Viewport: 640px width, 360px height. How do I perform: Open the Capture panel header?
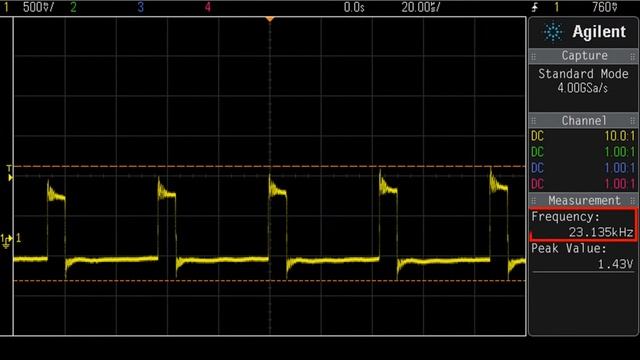pyautogui.click(x=583, y=56)
